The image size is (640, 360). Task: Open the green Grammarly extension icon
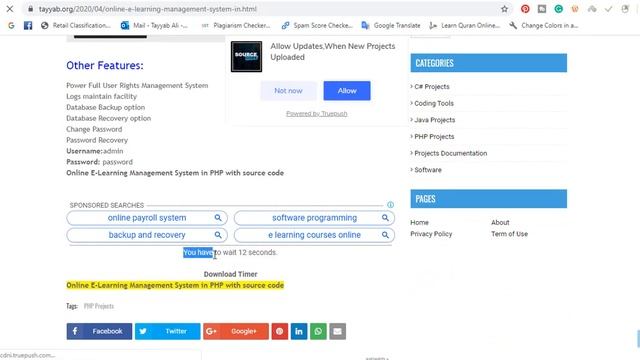pyautogui.click(x=558, y=9)
